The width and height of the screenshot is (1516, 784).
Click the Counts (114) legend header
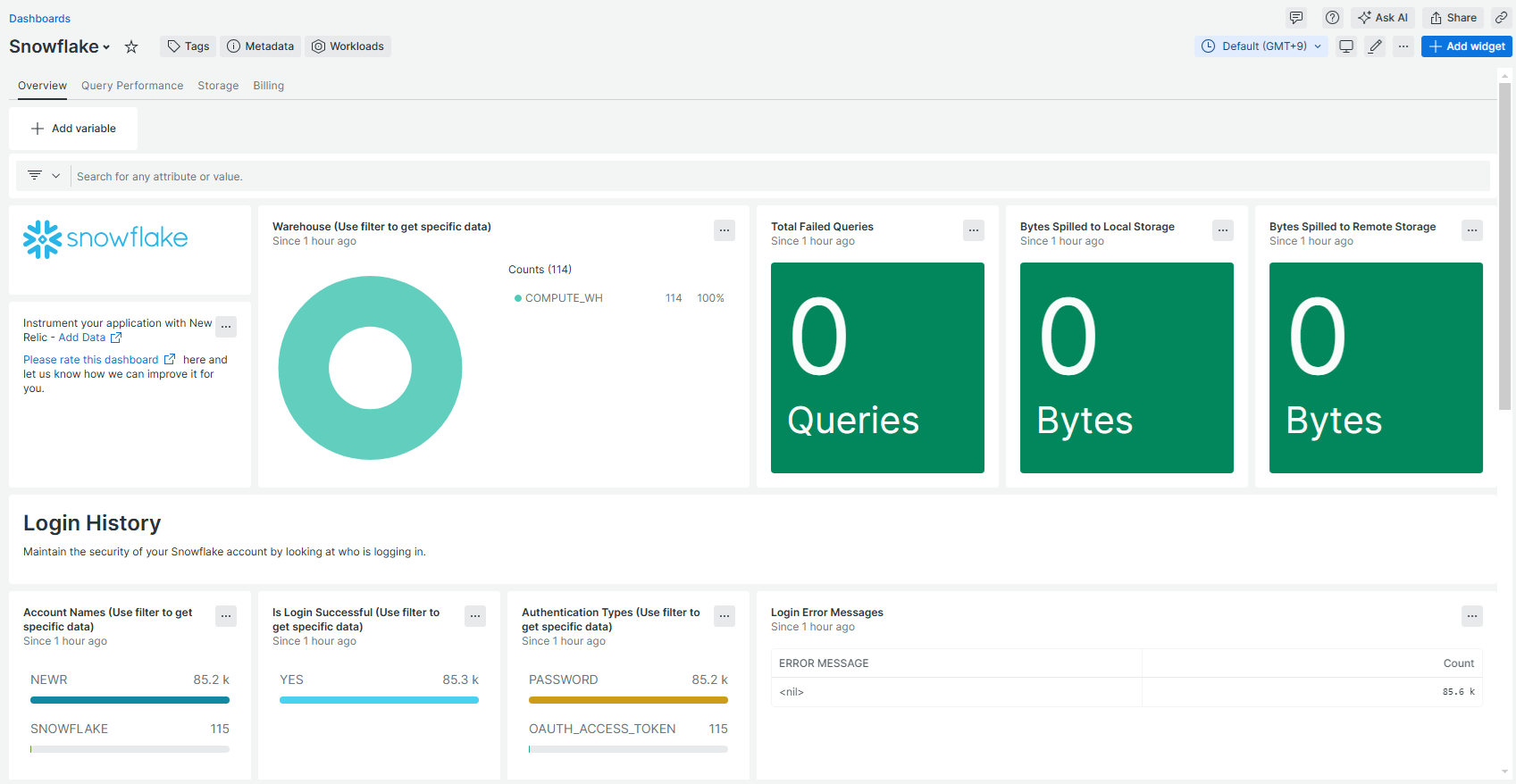click(x=540, y=270)
